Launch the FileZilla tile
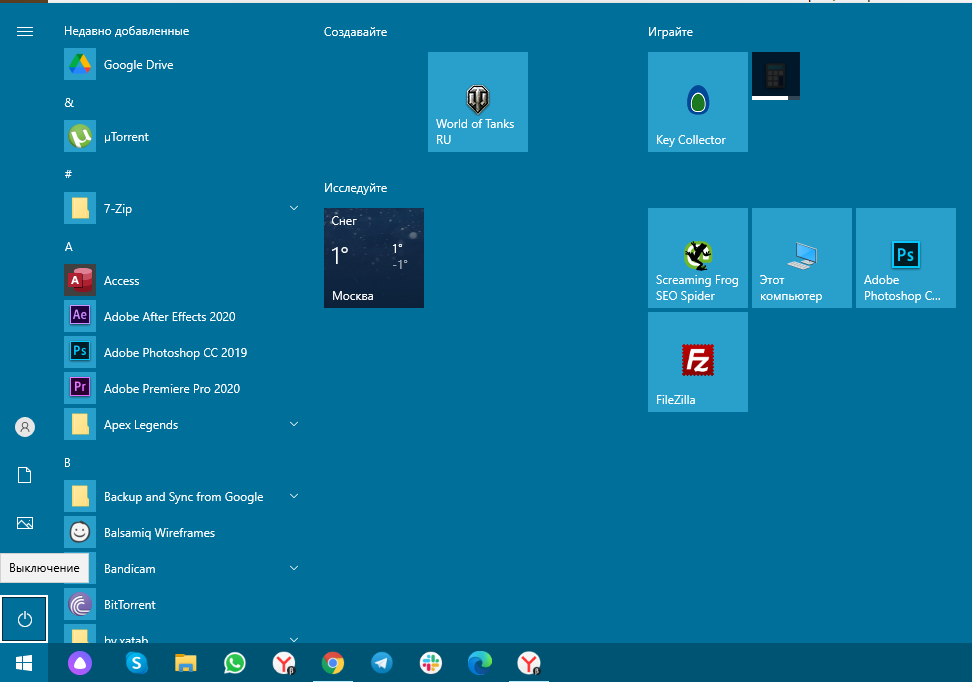This screenshot has width=972, height=682. point(698,362)
